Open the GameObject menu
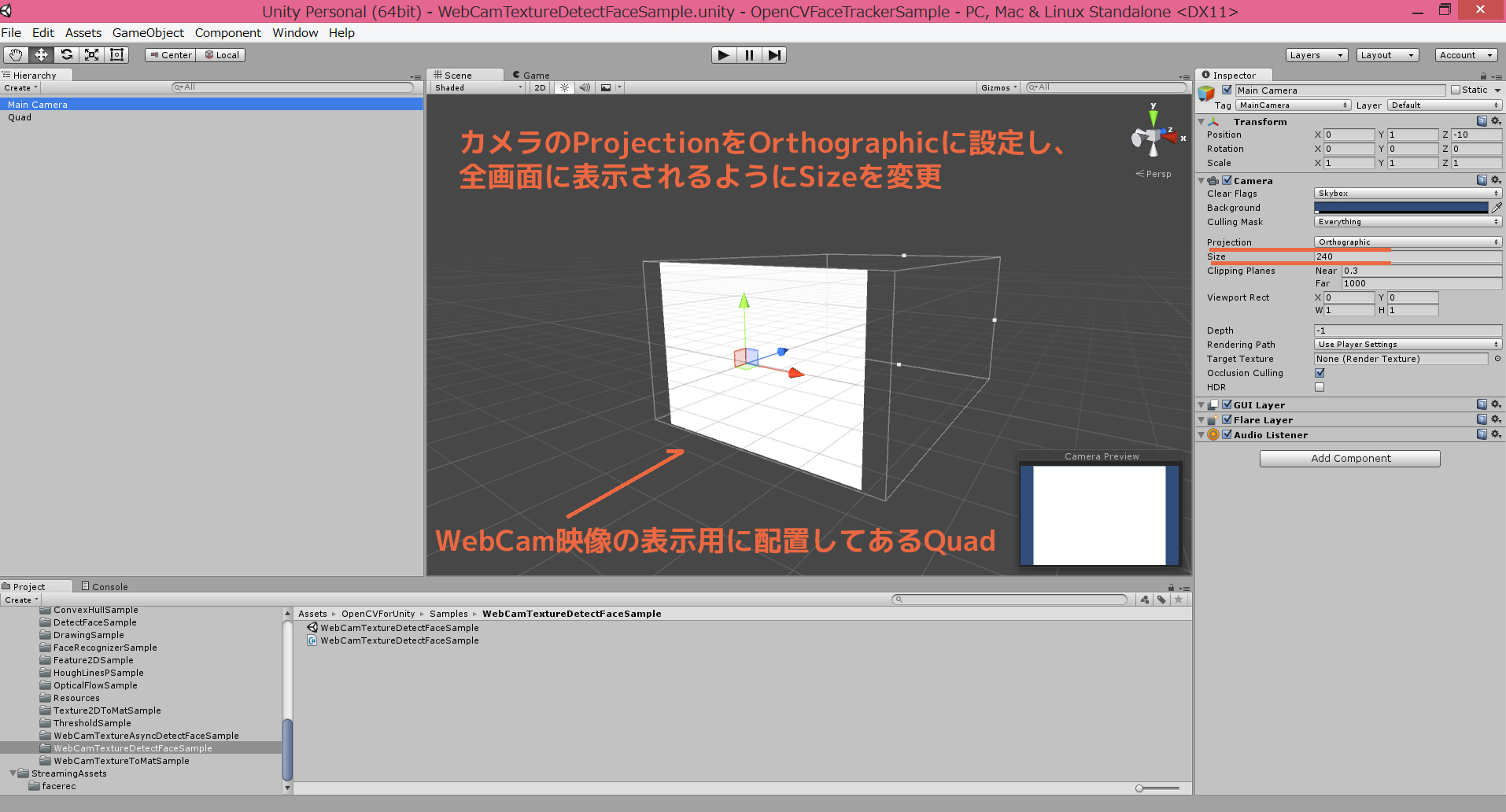 (148, 33)
